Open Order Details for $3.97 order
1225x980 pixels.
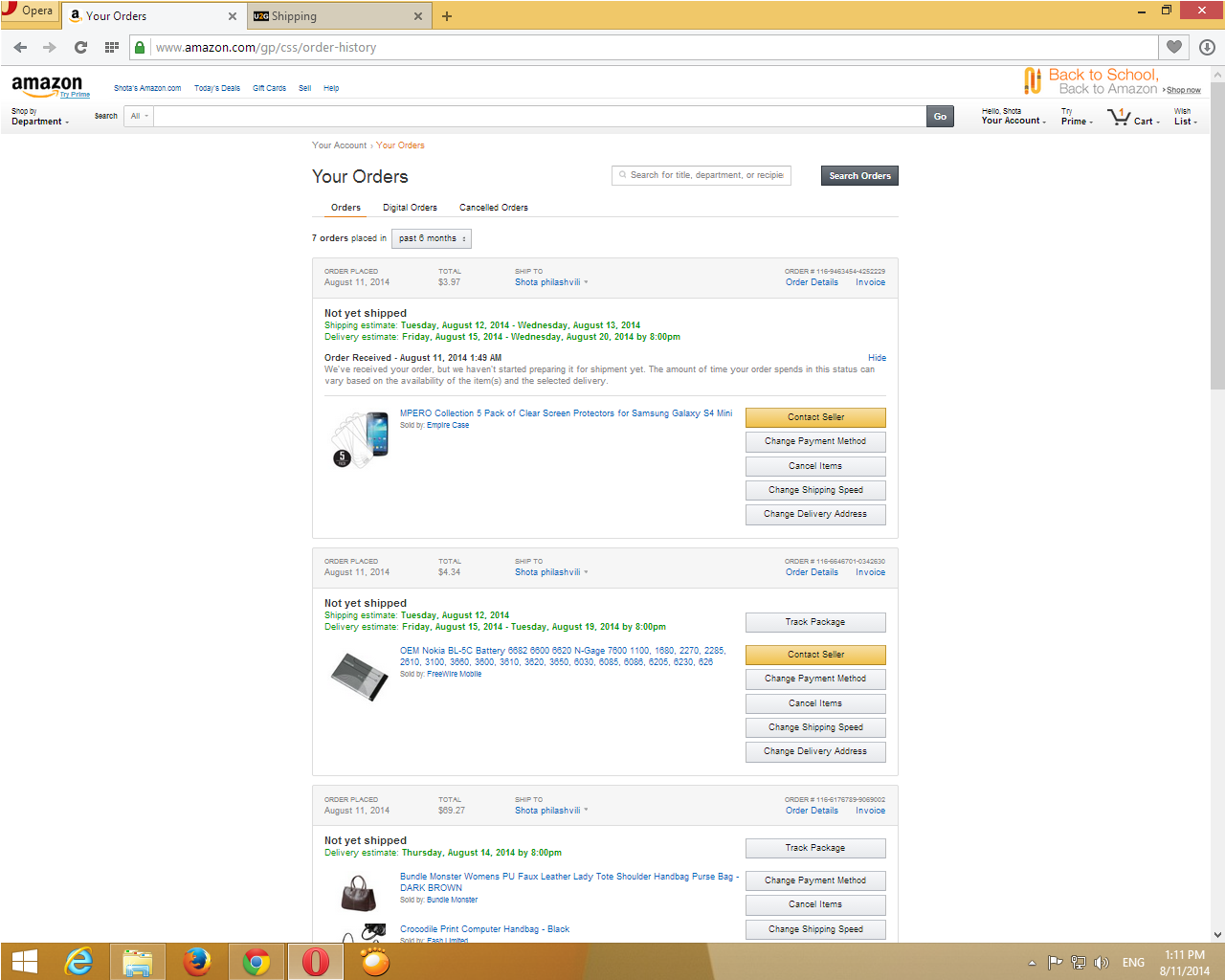(812, 282)
